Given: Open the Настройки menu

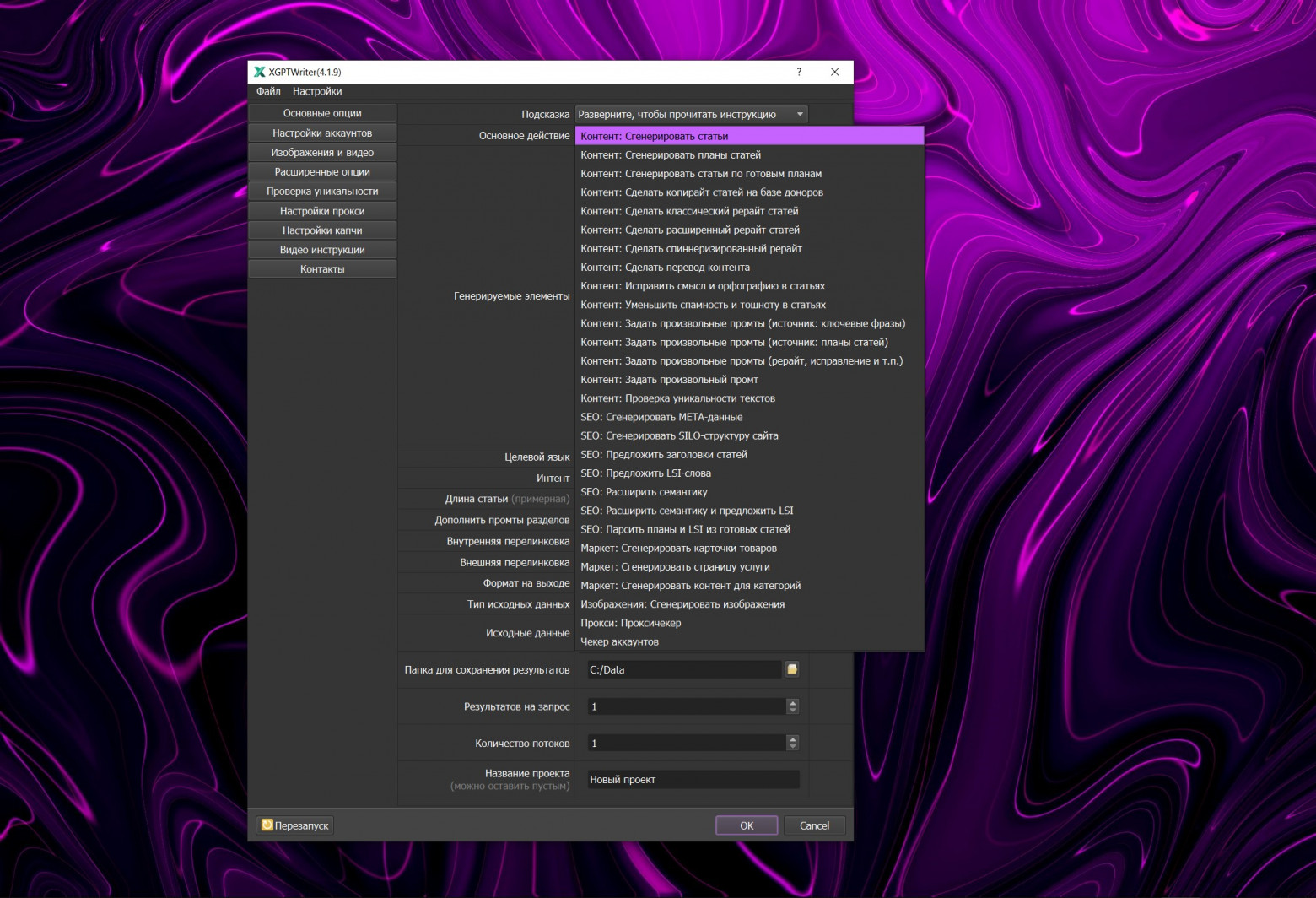Looking at the screenshot, I should pos(317,91).
